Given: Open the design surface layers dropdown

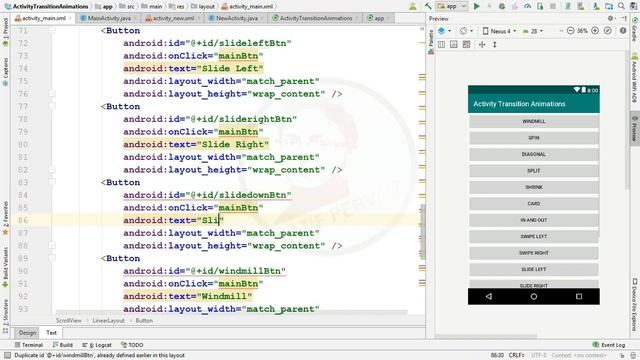Looking at the screenshot, I should coord(444,31).
